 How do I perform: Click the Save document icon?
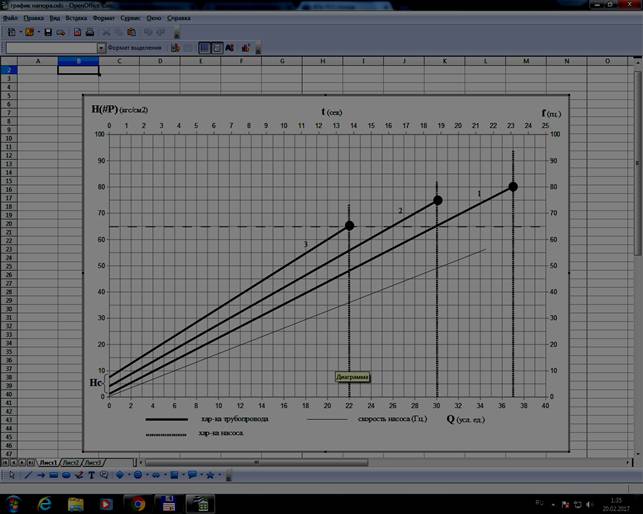[47, 33]
